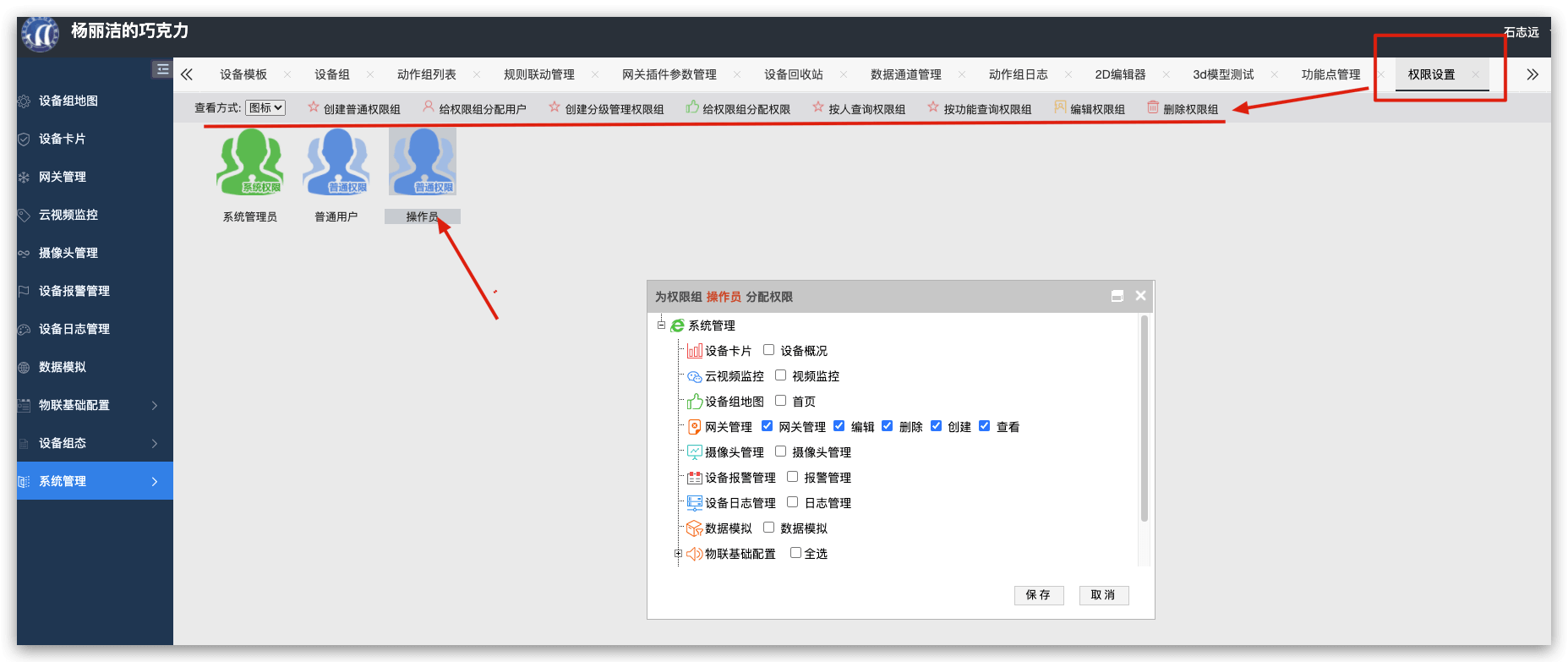Uncheck the 删除 checkbox
The width and height of the screenshot is (1568, 662).
(887, 426)
